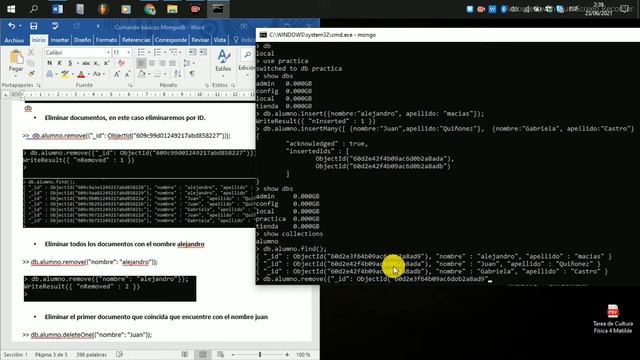The image size is (640, 360).
Task: Align paragraph text to the left
Action: pos(141,63)
